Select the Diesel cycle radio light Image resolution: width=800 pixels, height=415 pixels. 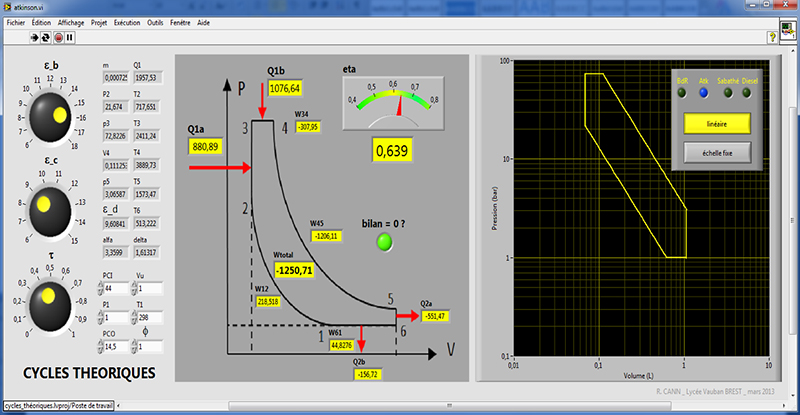pos(748,93)
